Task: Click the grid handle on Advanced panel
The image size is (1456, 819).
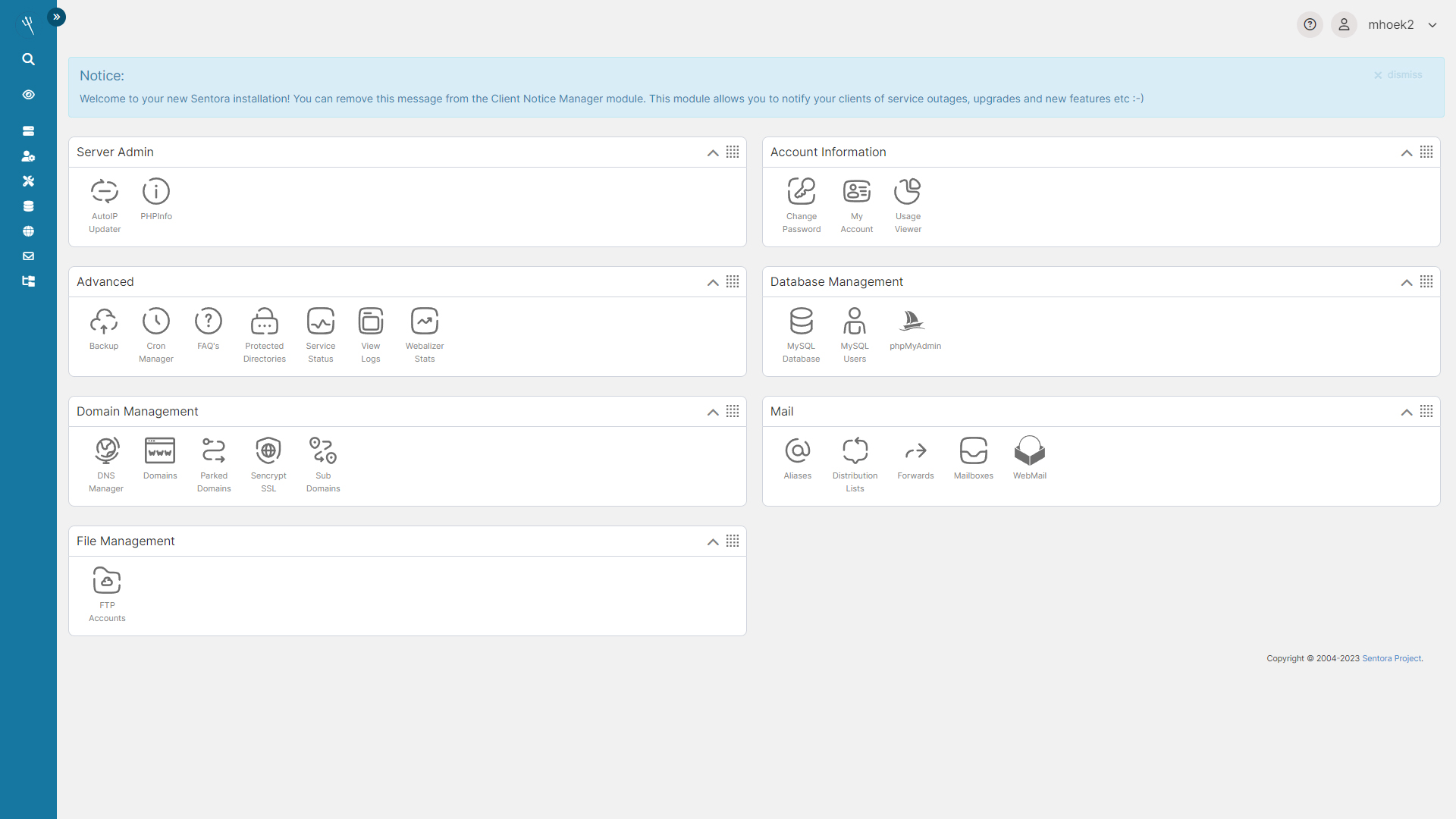Action: click(733, 281)
